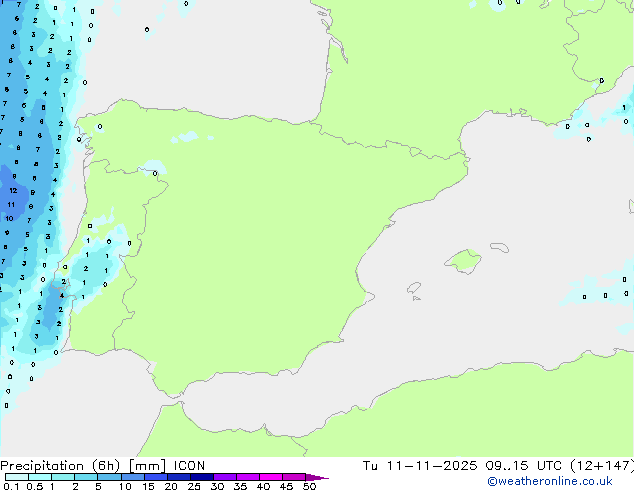Click the '45' legend scale label

pyautogui.click(x=286, y=486)
